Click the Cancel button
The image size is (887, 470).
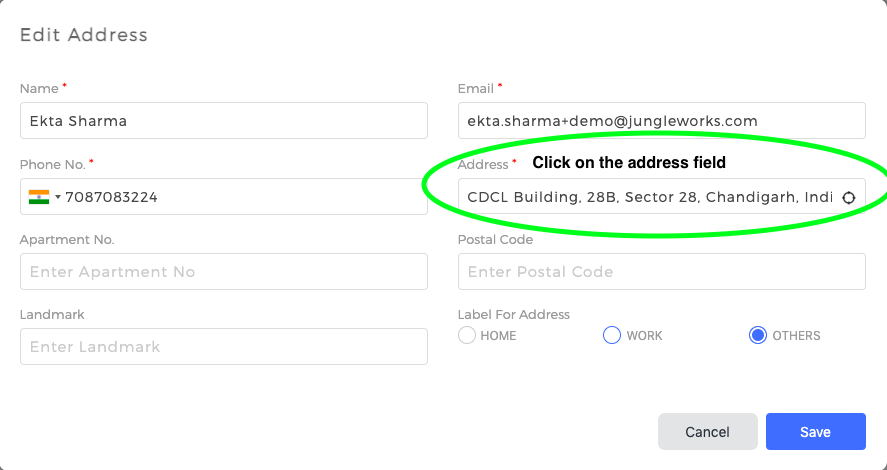[x=708, y=432]
